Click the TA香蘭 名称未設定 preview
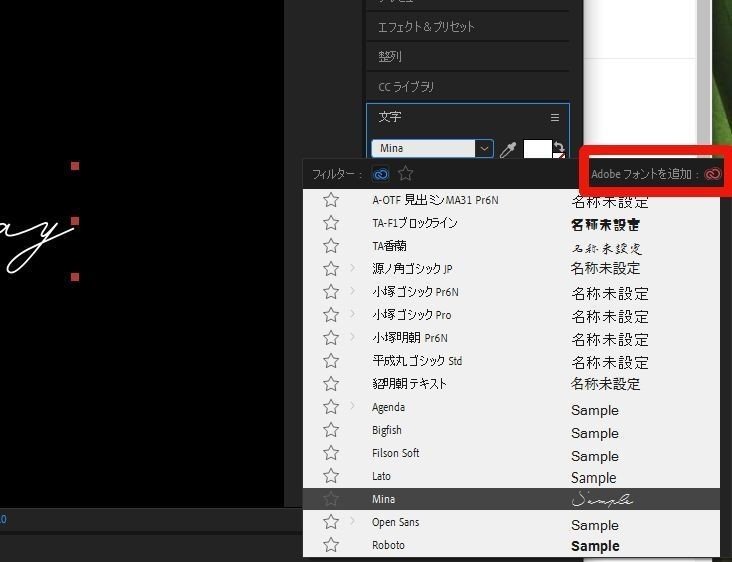Viewport: 732px width, 562px height. tap(606, 248)
